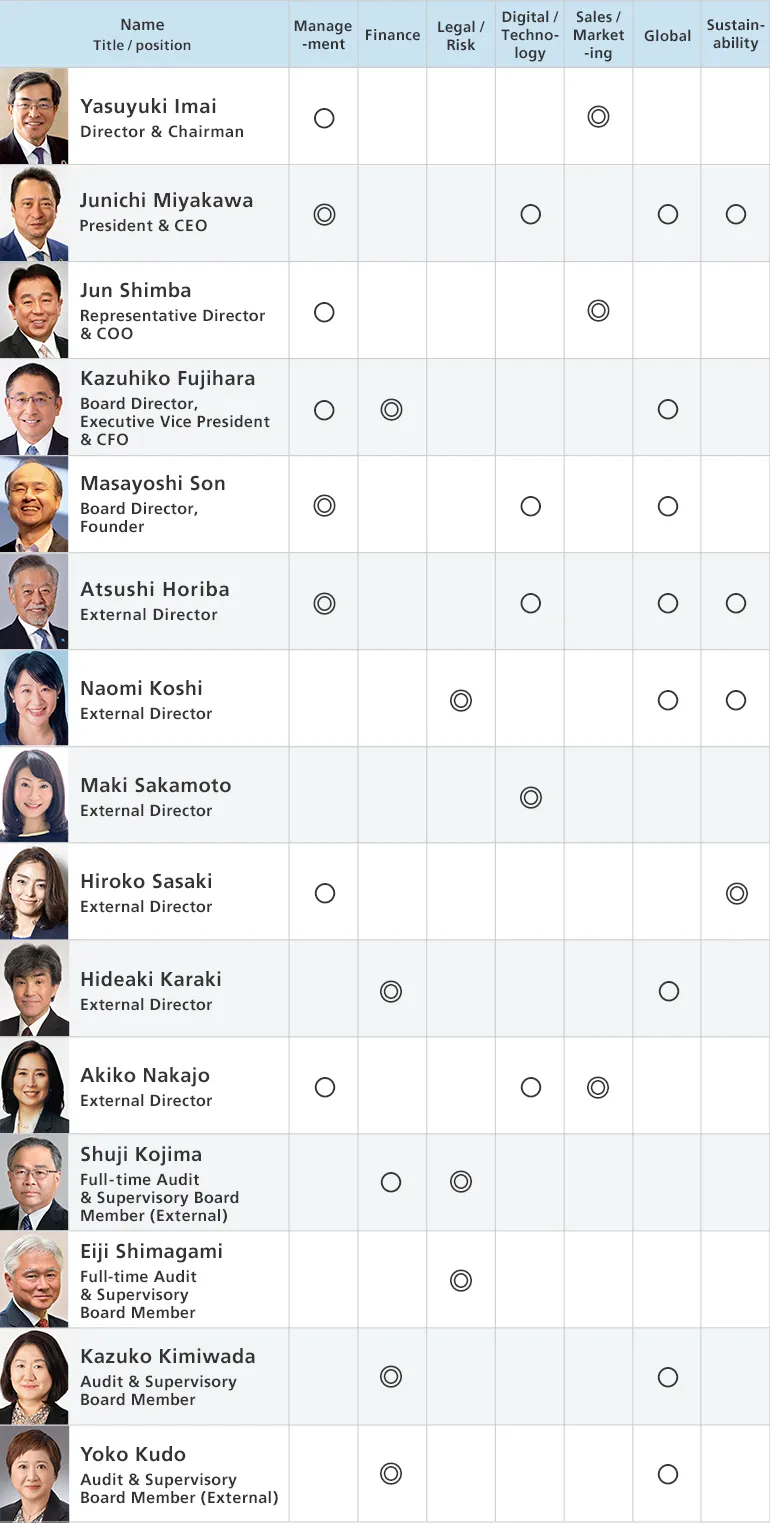Click Junichi Miyakawa's Management double-circle mark
The height and width of the screenshot is (1523, 770).
coord(324,214)
